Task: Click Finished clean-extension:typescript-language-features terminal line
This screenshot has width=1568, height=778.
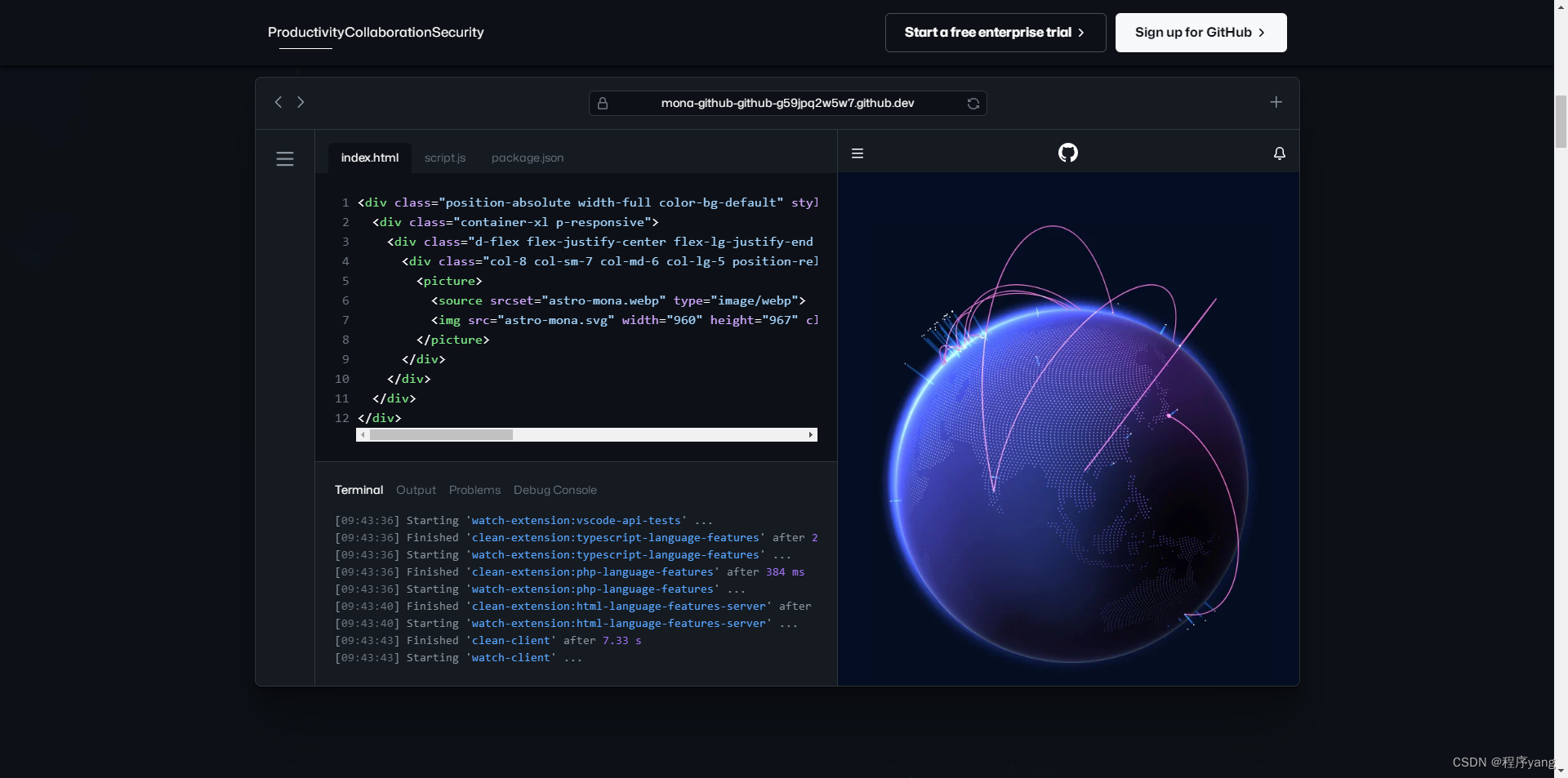Action: click(576, 537)
